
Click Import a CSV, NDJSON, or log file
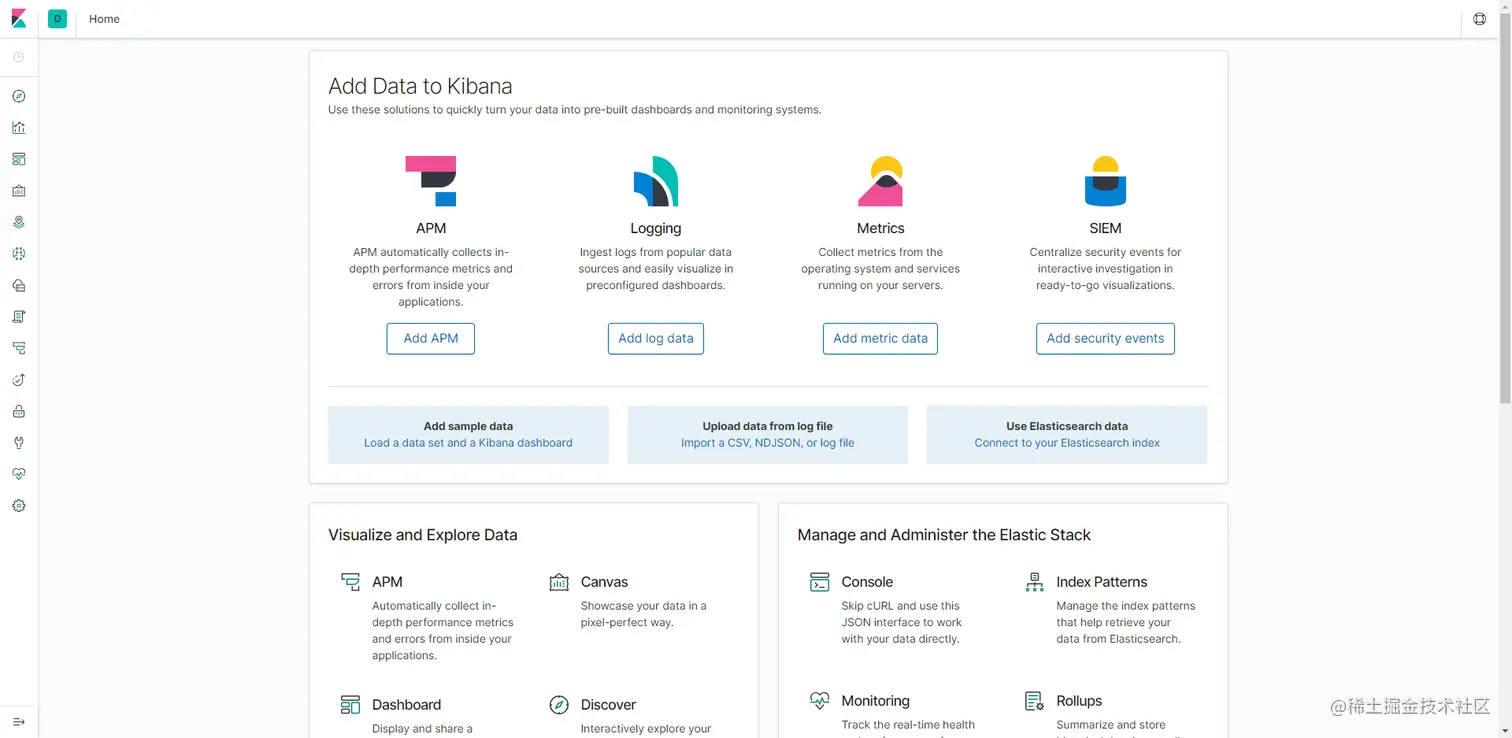767,443
